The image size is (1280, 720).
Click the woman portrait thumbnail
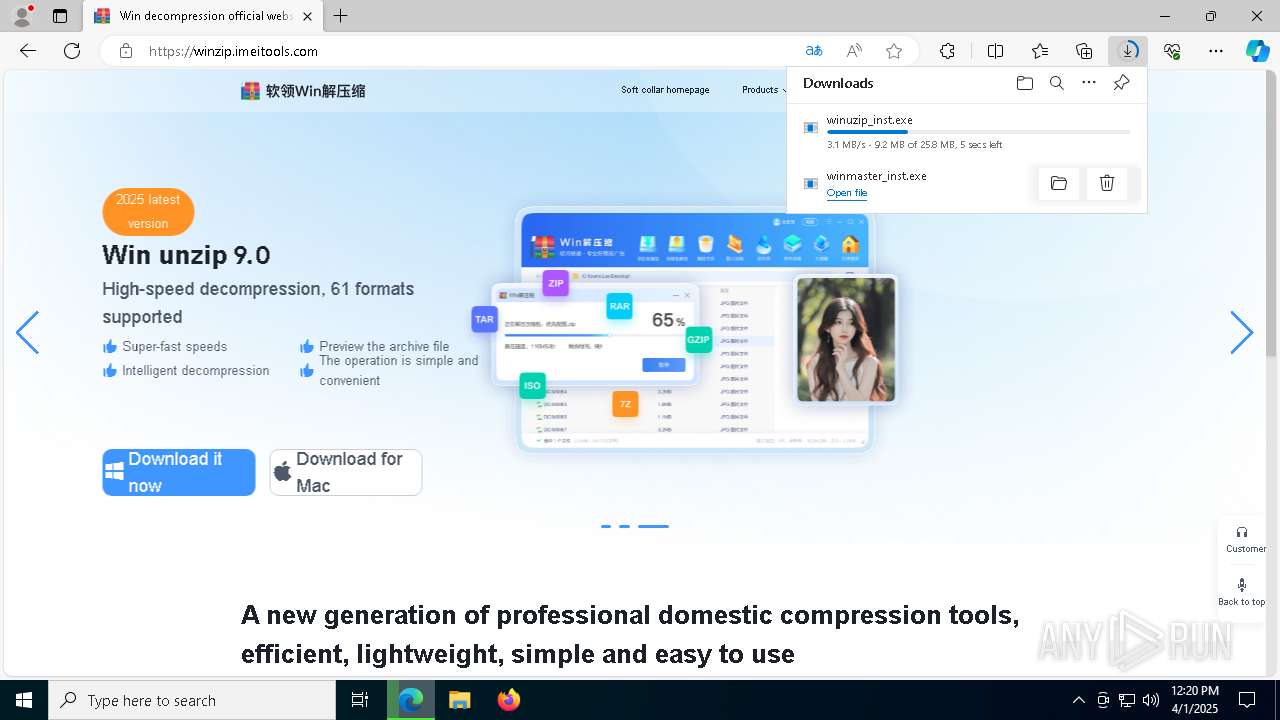[846, 339]
